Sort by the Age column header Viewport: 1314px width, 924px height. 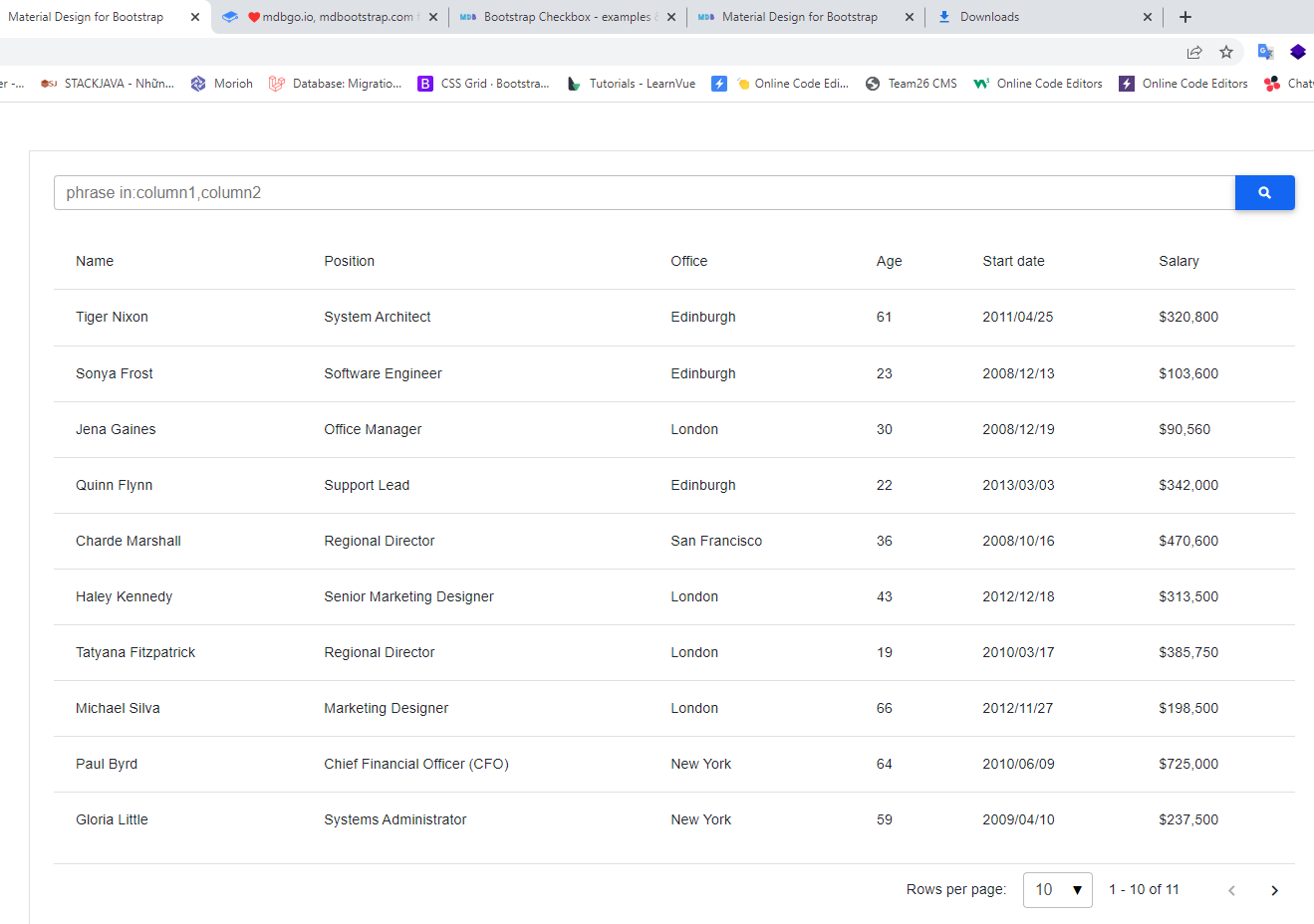(889, 261)
